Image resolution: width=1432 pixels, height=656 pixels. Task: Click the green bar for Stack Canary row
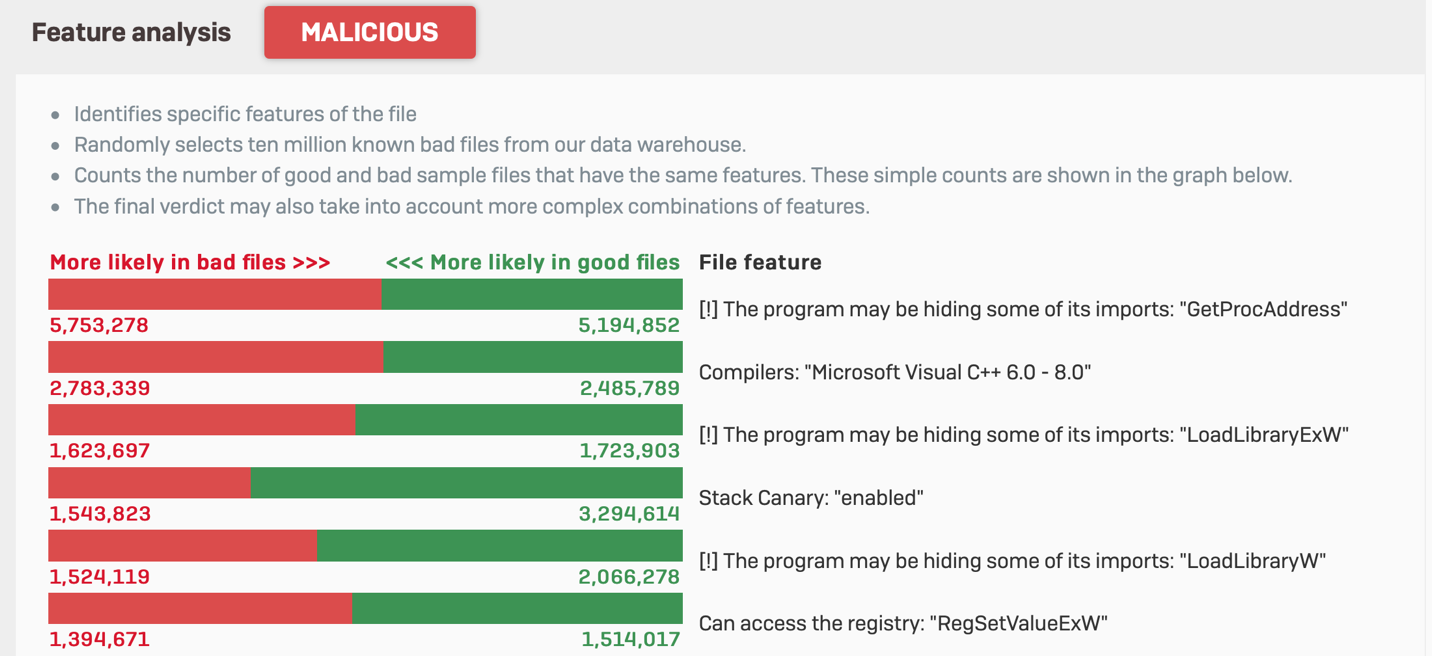[466, 483]
